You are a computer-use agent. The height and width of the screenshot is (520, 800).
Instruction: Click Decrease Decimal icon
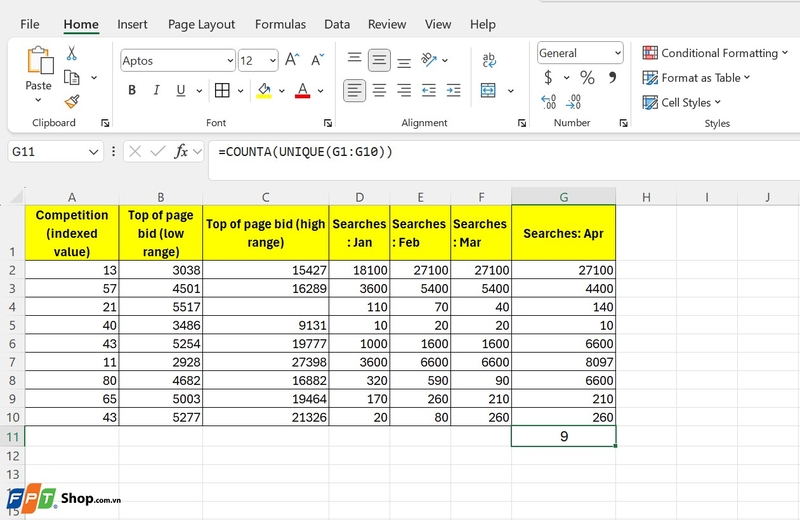pos(573,102)
